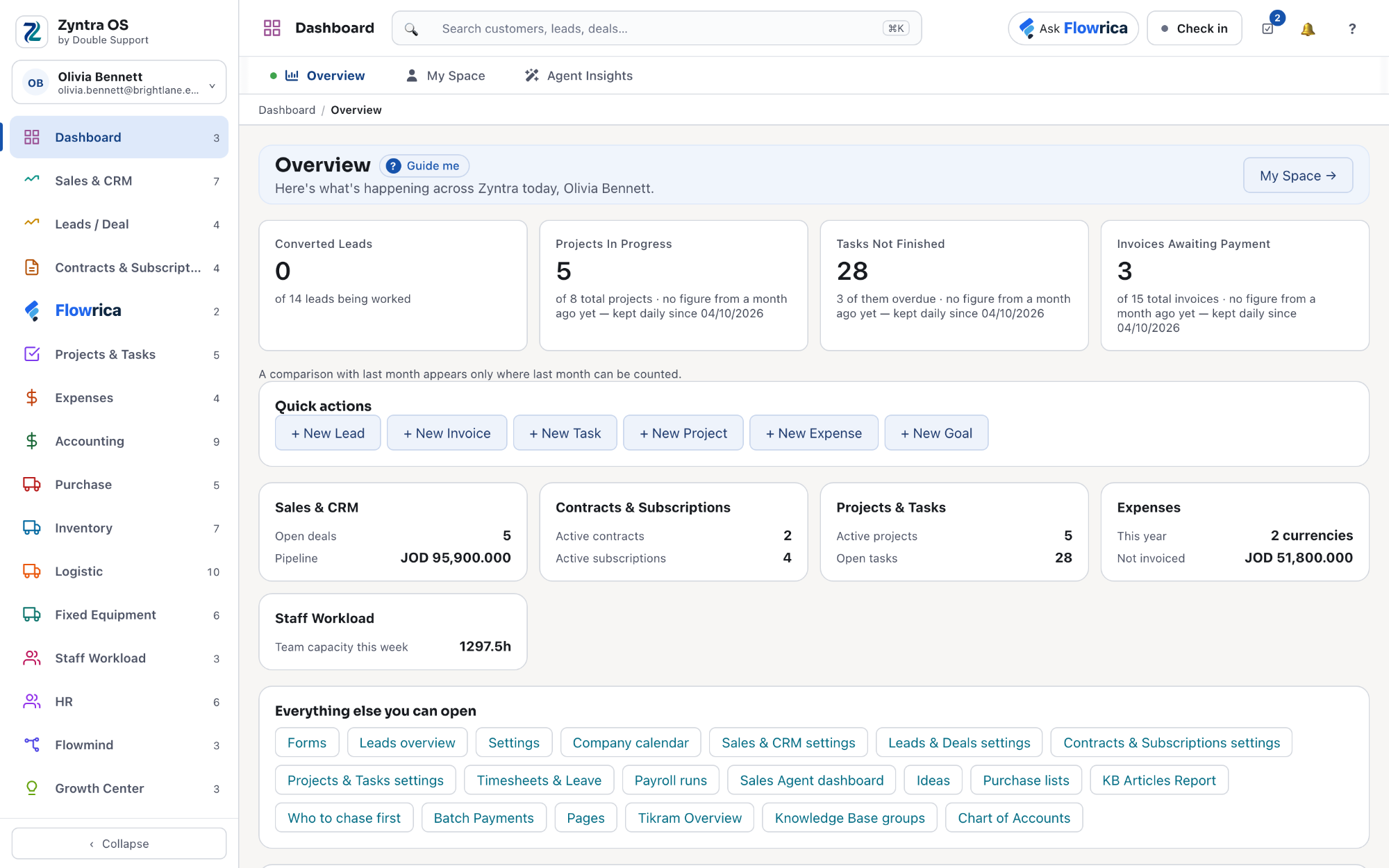1389x868 pixels.
Task: Click the Sales & CRM trend icon
Action: coord(32,181)
